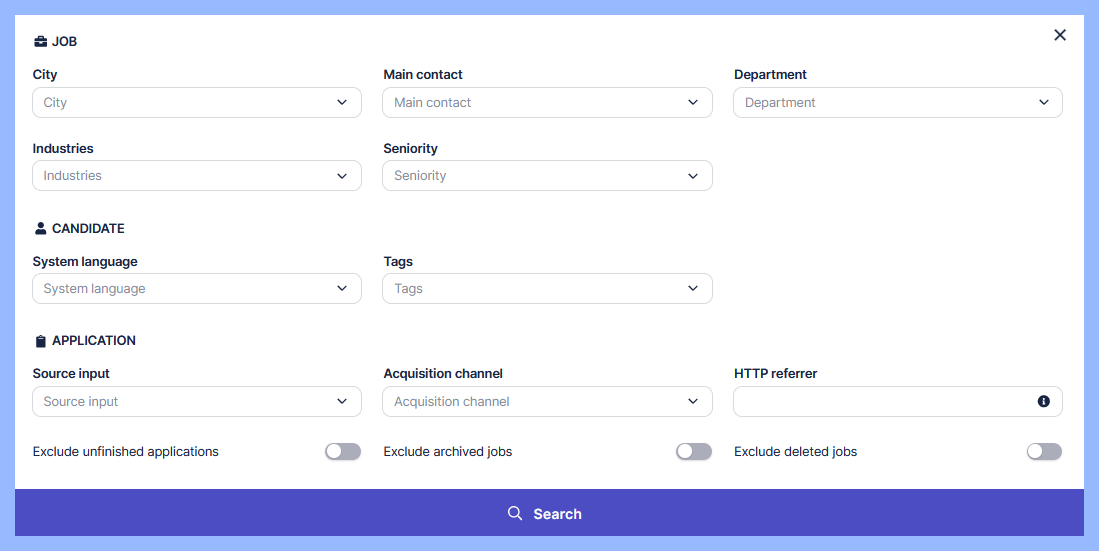Image resolution: width=1099 pixels, height=551 pixels.
Task: Open the City dropdown
Action: 197,102
